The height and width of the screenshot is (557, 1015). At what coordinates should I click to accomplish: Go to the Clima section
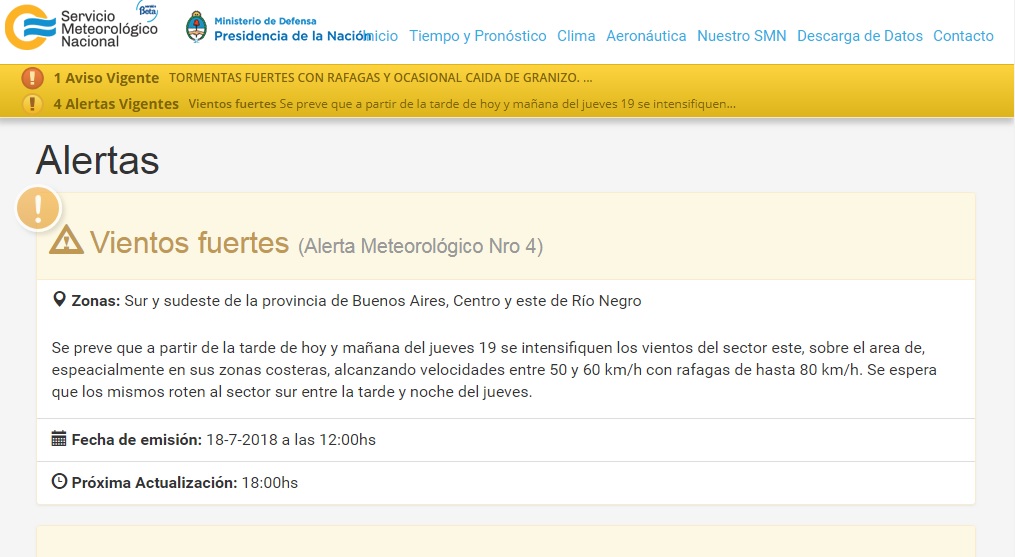576,36
